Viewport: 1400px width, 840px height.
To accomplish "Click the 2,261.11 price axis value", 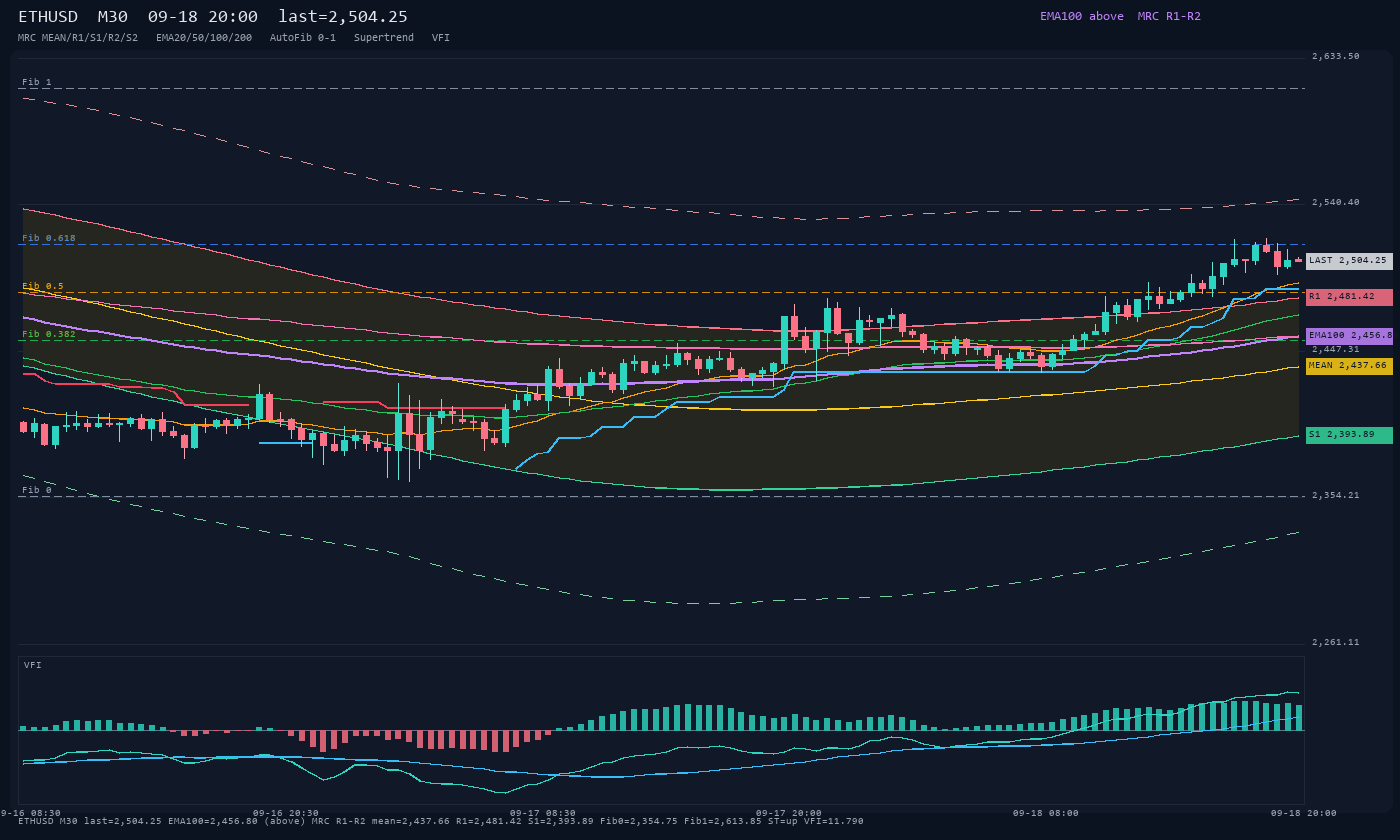I will pos(1336,642).
